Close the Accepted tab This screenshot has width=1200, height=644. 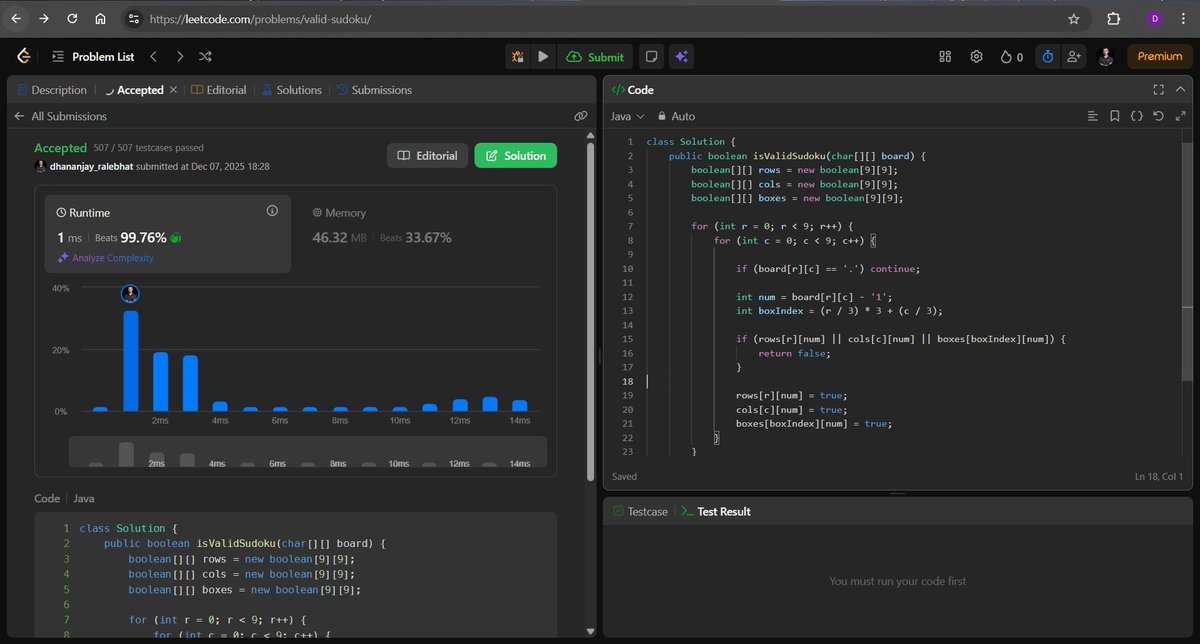(173, 90)
